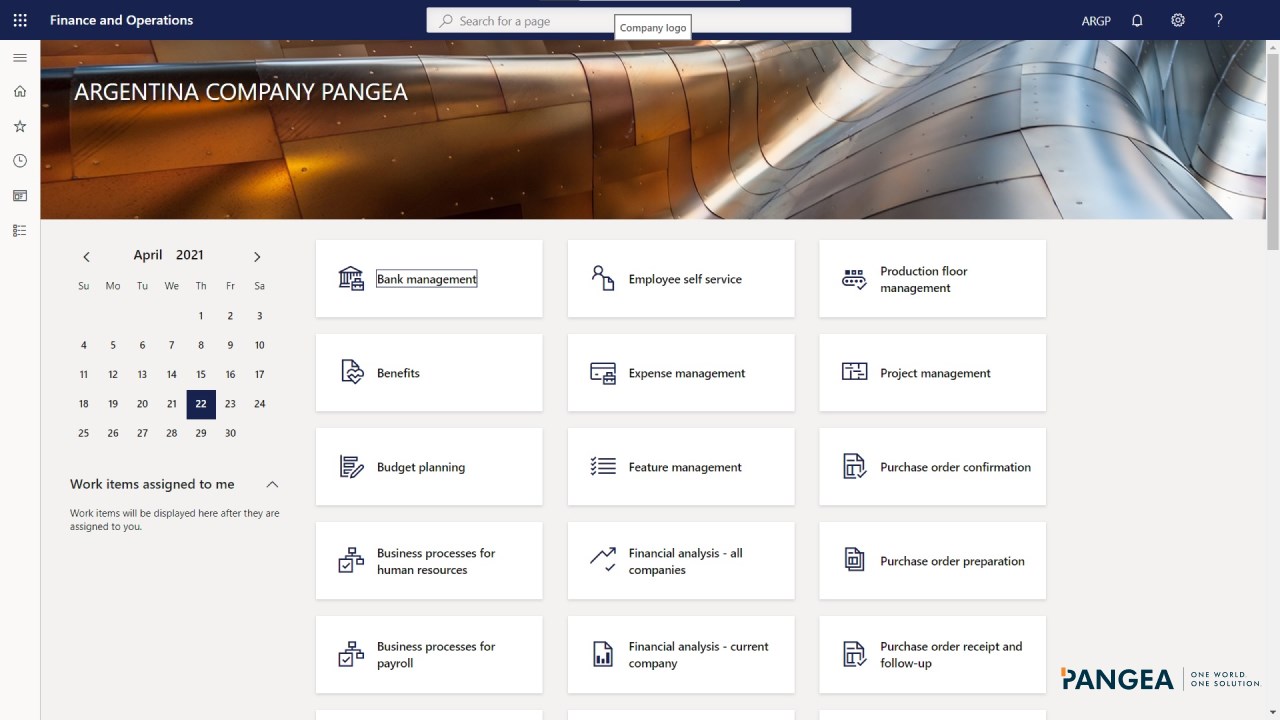Click the Bank management tile icon
The image size is (1280, 720).
pyautogui.click(x=351, y=279)
